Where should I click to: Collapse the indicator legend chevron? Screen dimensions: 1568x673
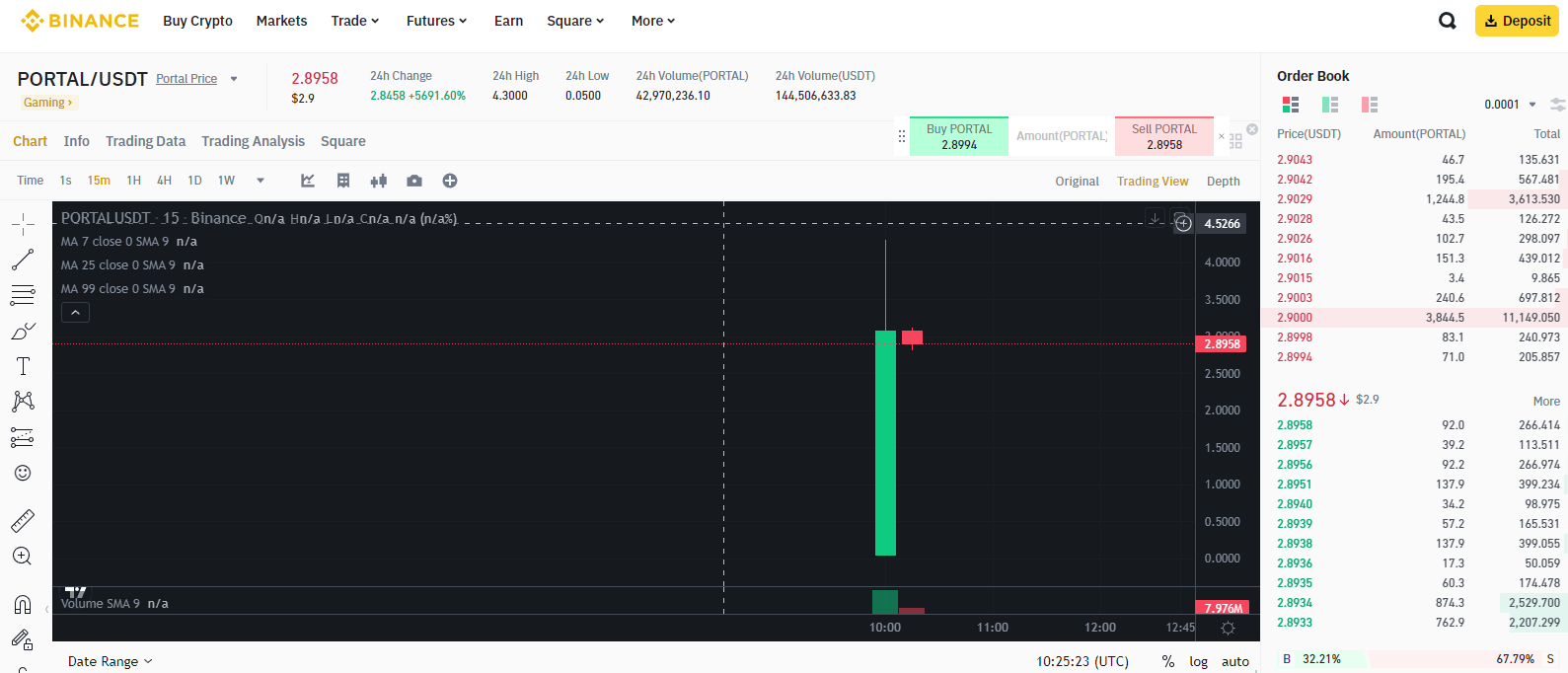pos(75,313)
